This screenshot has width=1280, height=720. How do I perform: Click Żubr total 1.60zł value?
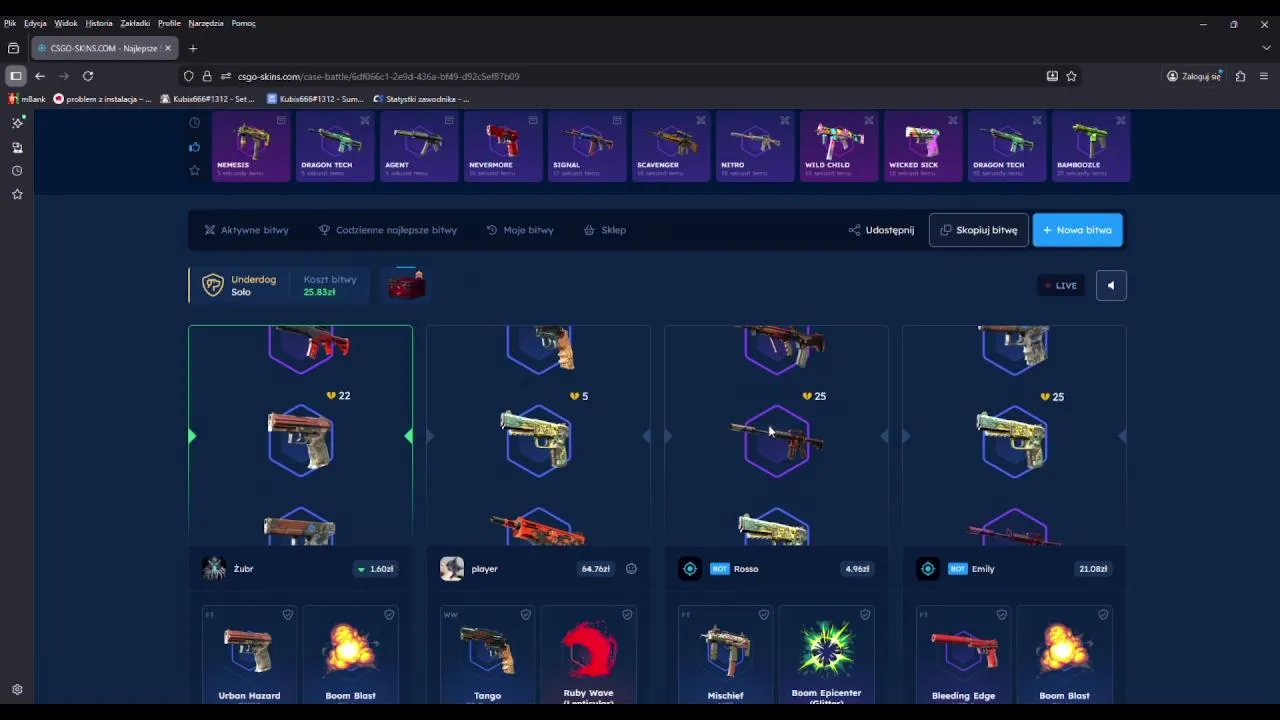(x=375, y=569)
